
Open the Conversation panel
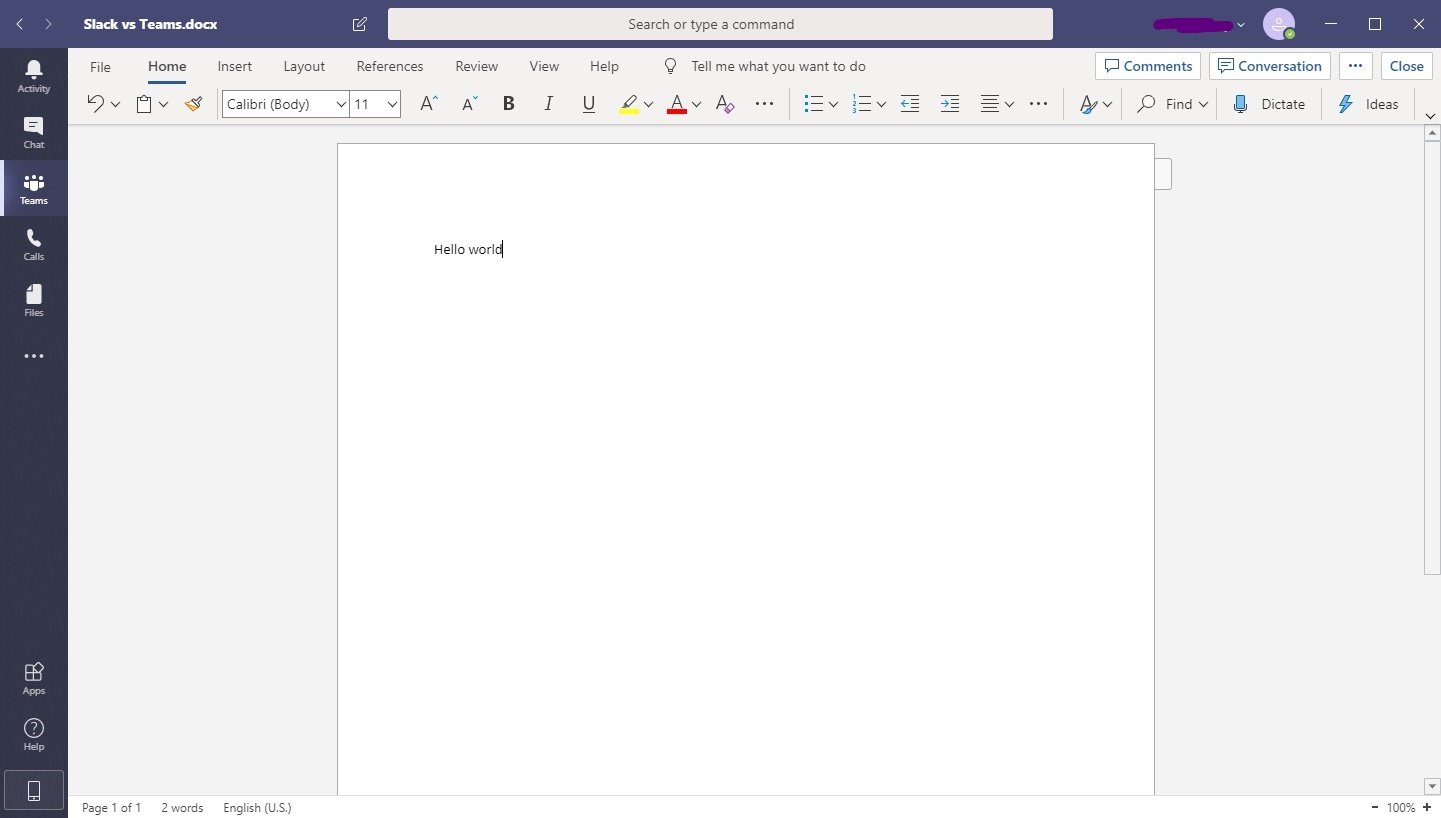(1270, 66)
